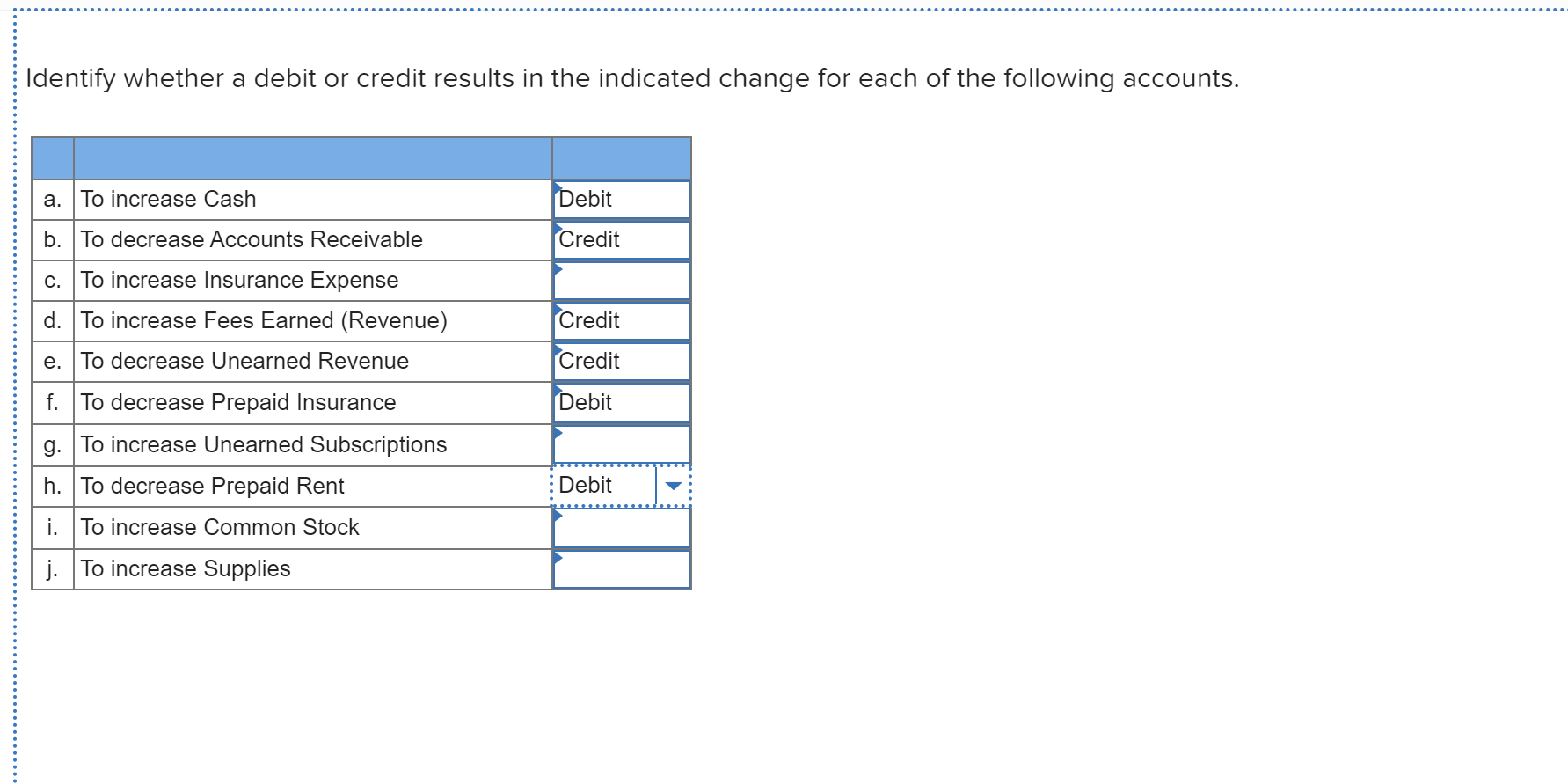Open the answer dropdown for increase Common Stock
Screen dimensions: 1568x784
point(620,526)
